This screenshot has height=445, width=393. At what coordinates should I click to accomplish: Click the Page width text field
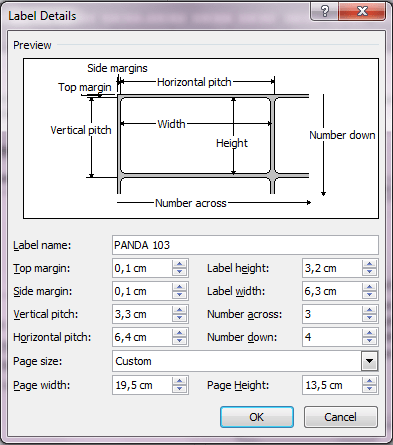click(142, 385)
